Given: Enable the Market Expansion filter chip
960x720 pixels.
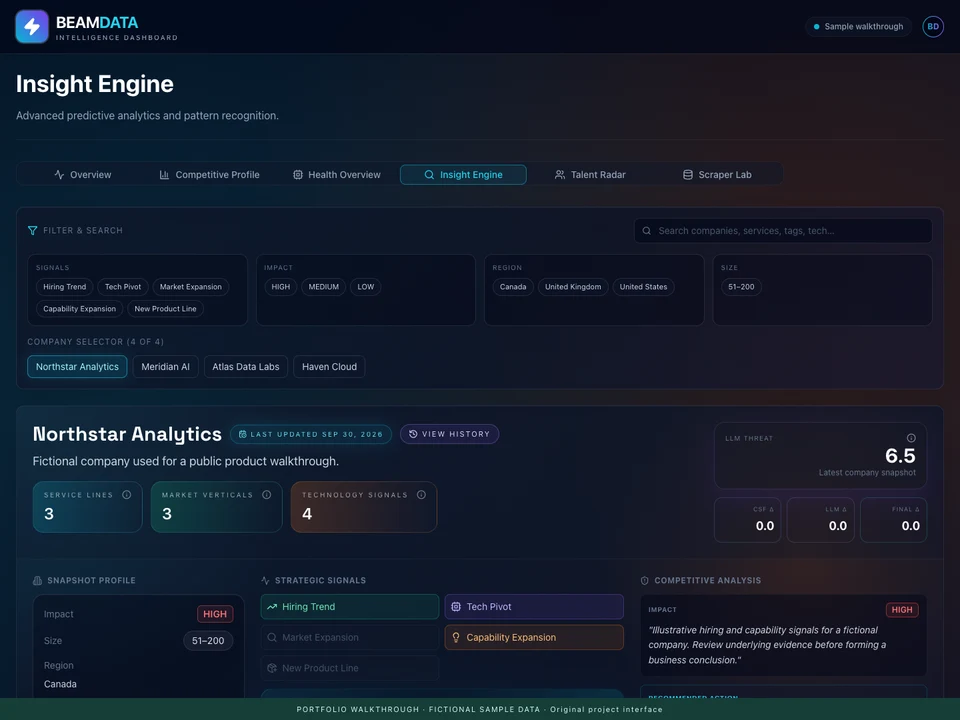Looking at the screenshot, I should 190,287.
